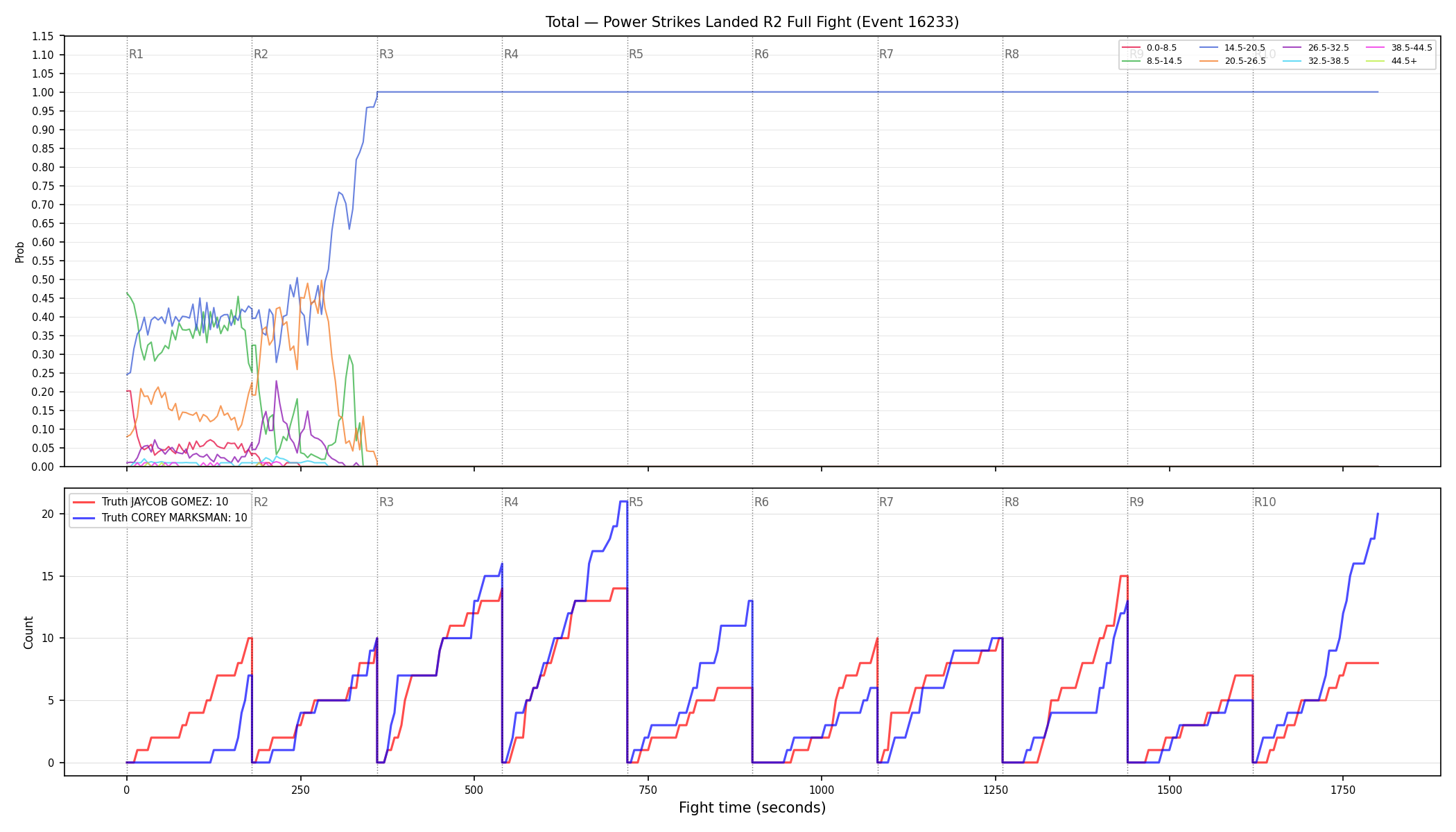Click the 250 tick on the time axis
The height and width of the screenshot is (832, 1456).
[x=300, y=790]
